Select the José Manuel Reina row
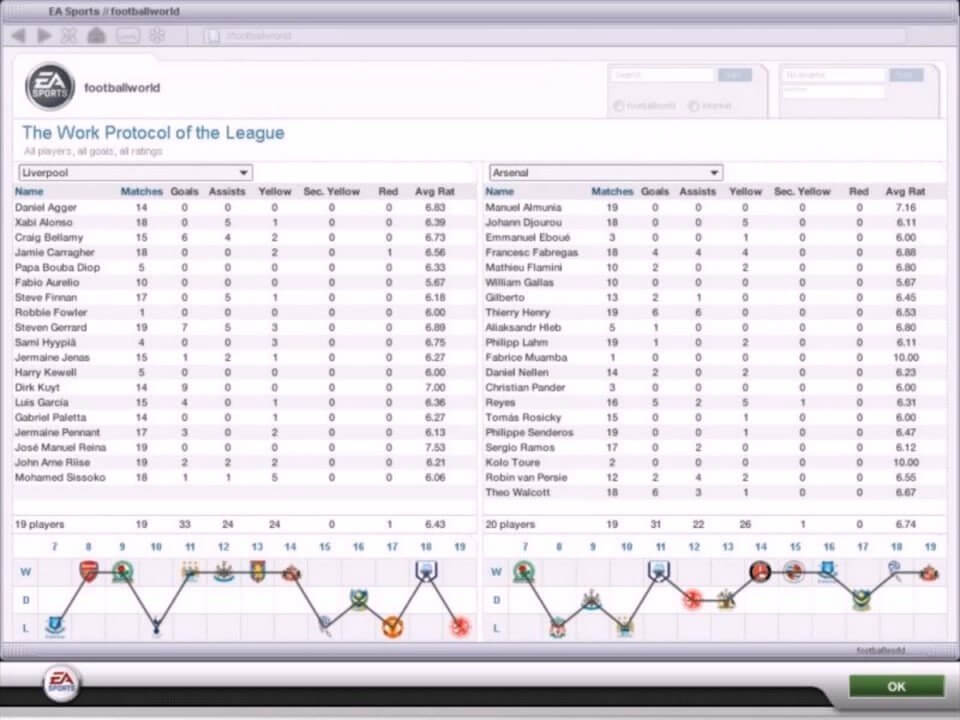 [244, 448]
